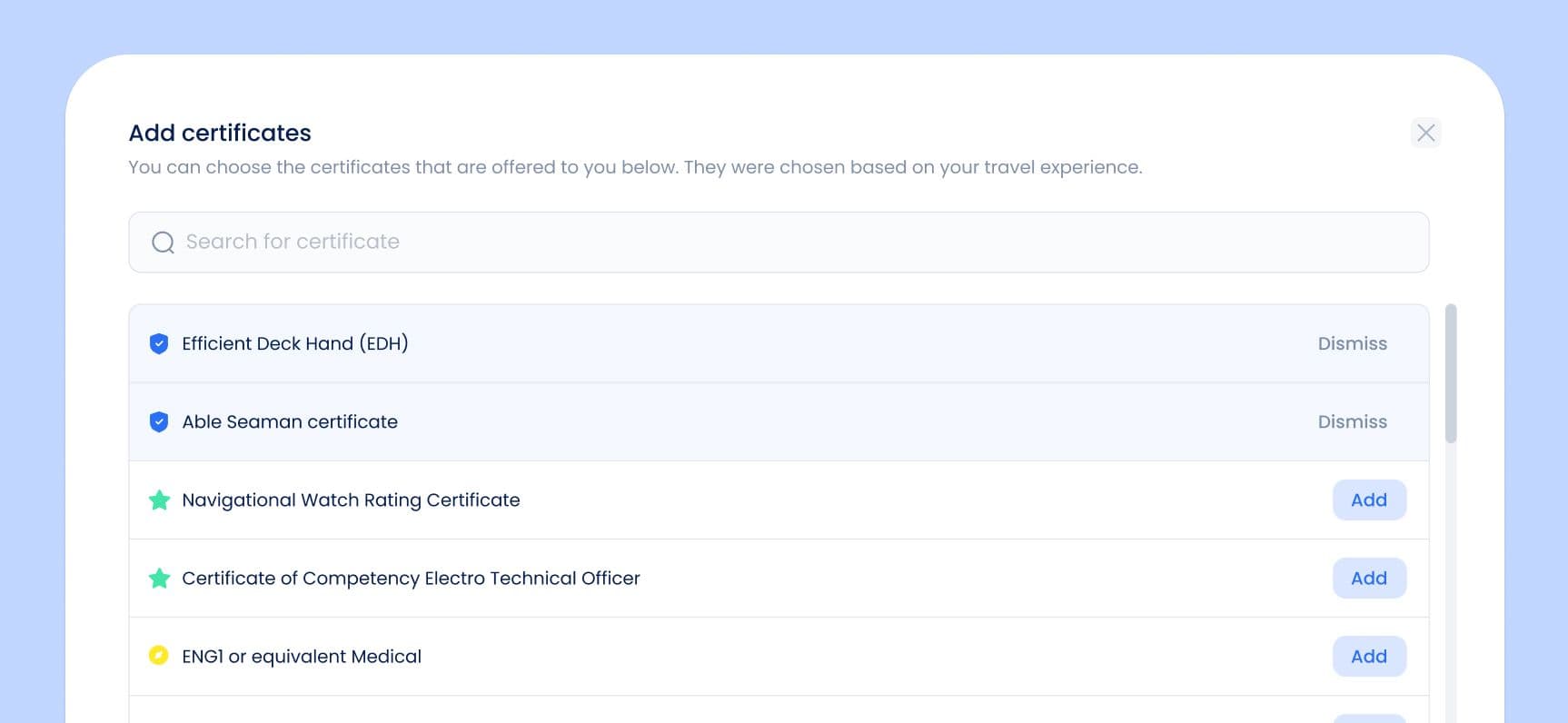Click the green star beside Navigational Watch Rating

[x=159, y=500]
